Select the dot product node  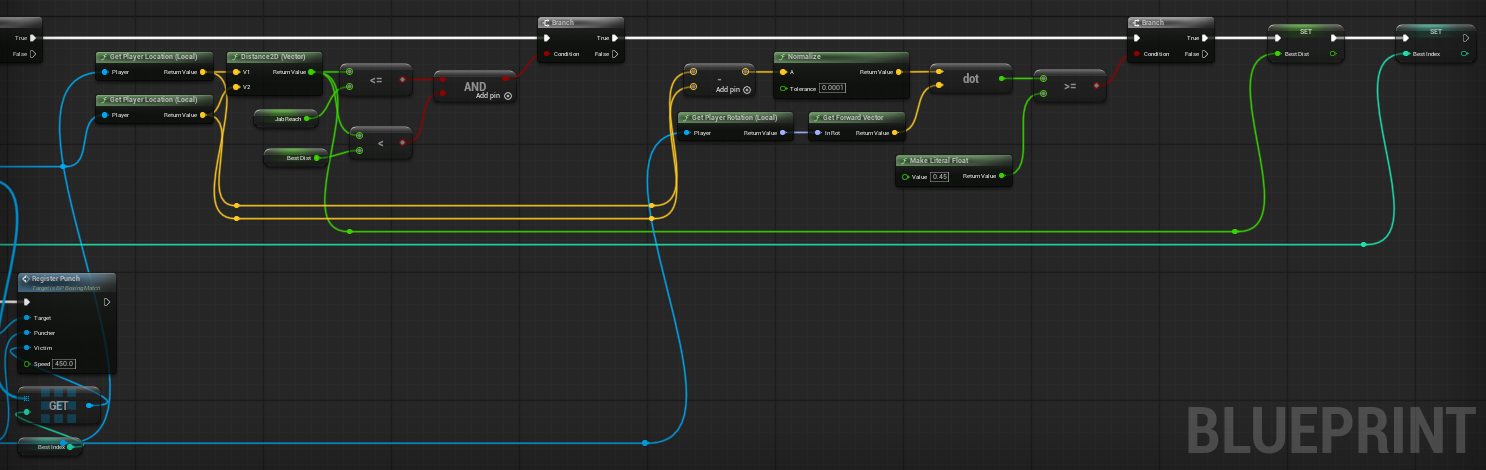click(970, 79)
